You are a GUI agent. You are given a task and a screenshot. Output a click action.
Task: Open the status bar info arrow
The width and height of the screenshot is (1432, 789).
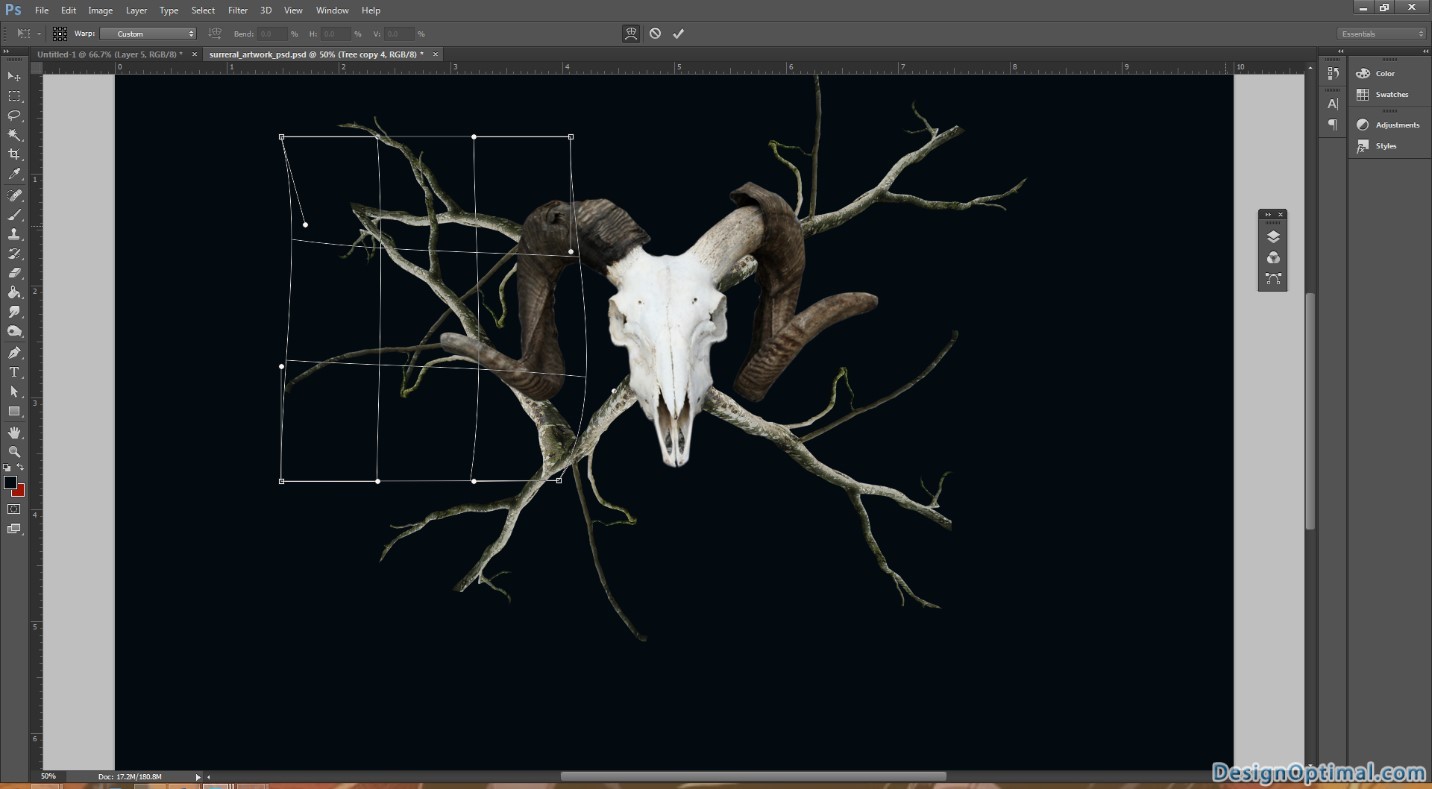pyautogui.click(x=197, y=776)
